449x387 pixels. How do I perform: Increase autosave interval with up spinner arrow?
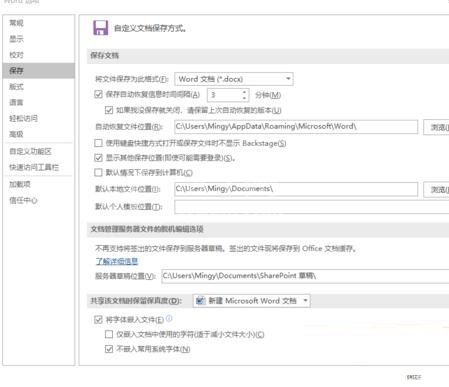coord(244,92)
